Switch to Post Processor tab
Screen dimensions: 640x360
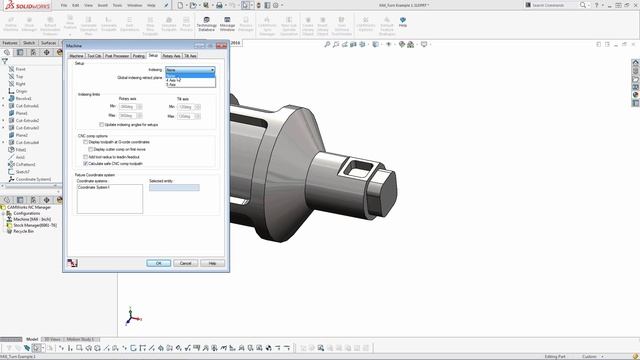(x=117, y=56)
